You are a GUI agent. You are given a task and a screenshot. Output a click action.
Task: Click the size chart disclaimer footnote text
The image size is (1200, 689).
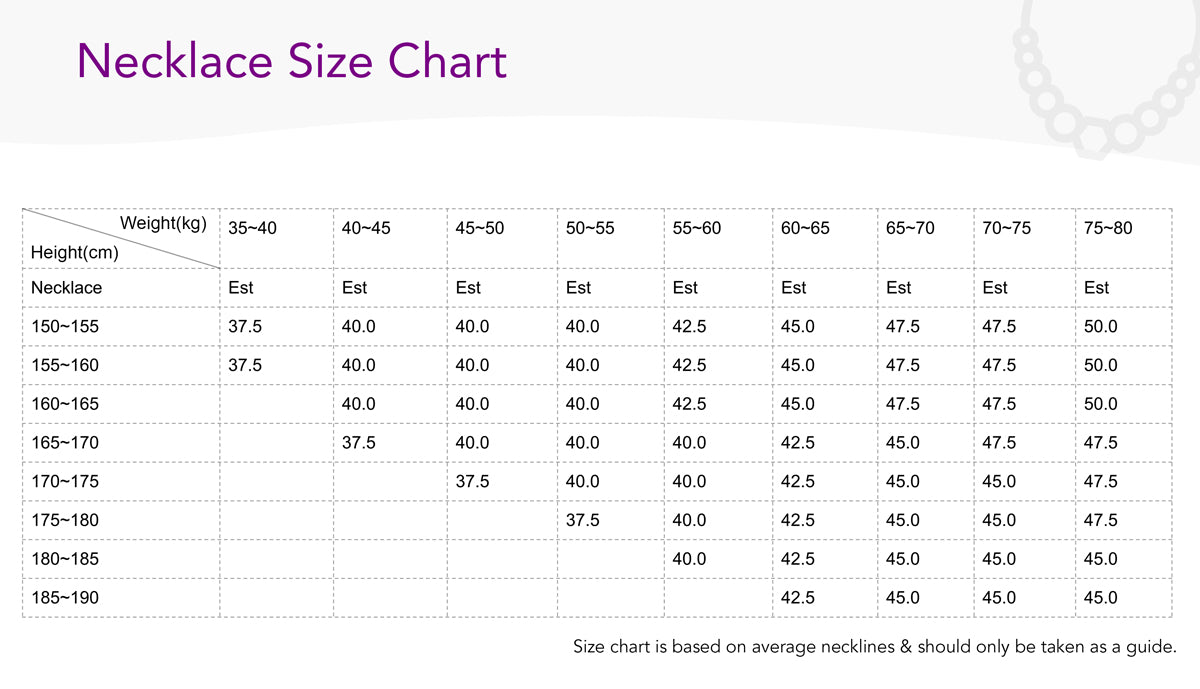coord(874,646)
